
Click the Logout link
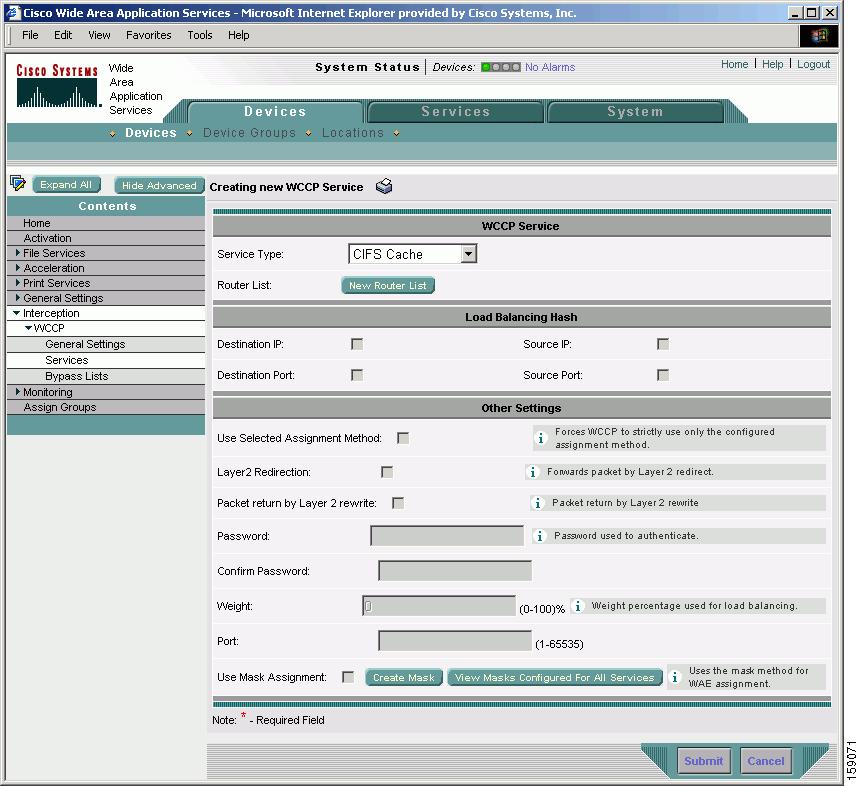814,64
